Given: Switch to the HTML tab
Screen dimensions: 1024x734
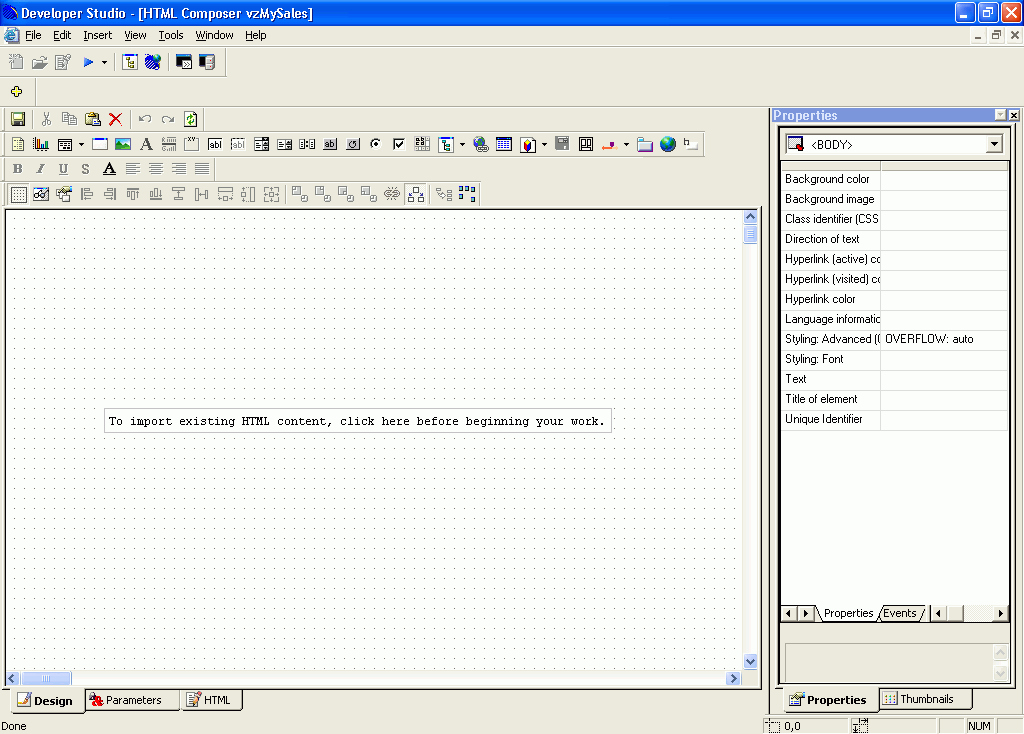Looking at the screenshot, I should pyautogui.click(x=211, y=700).
